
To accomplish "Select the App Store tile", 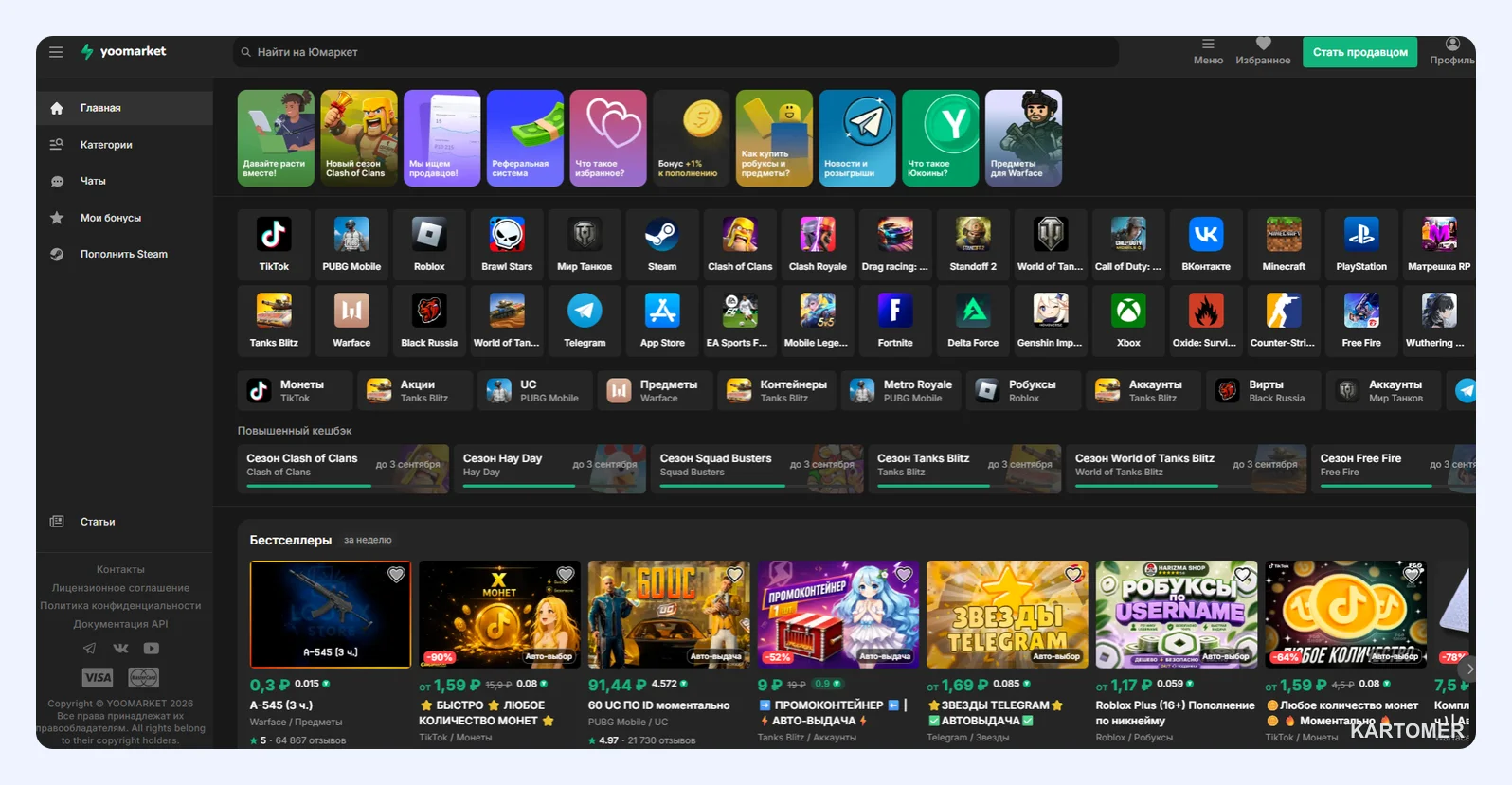I will pyautogui.click(x=662, y=320).
